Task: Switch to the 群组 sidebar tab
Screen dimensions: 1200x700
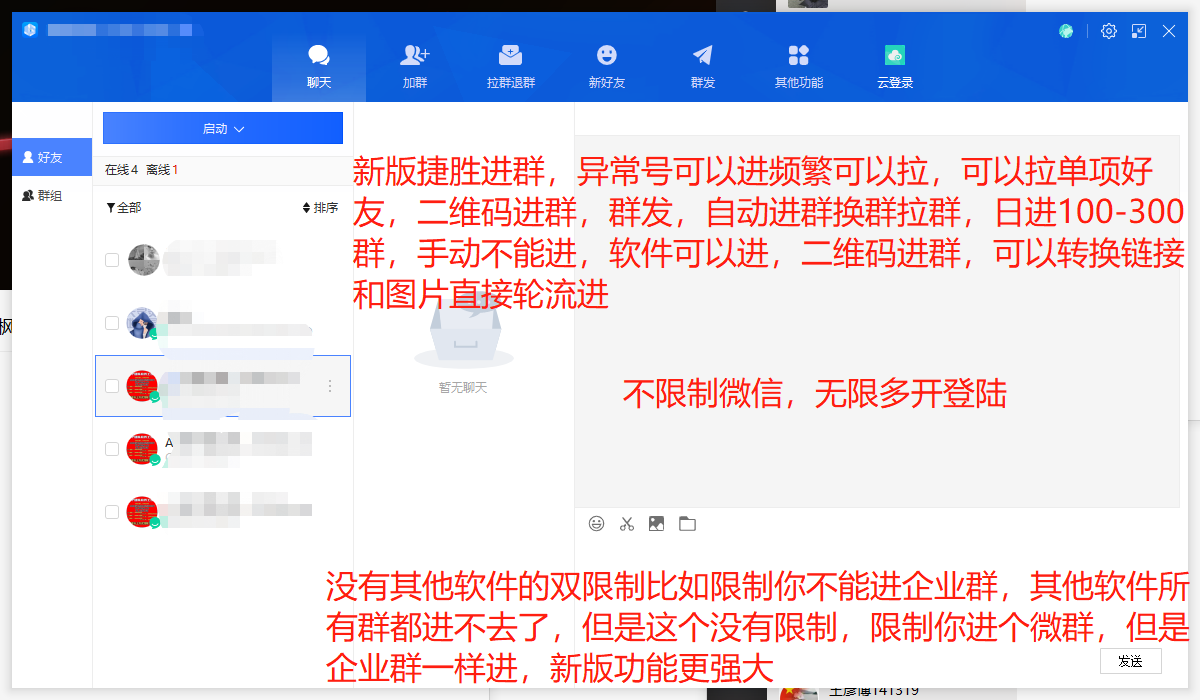Action: (x=43, y=196)
